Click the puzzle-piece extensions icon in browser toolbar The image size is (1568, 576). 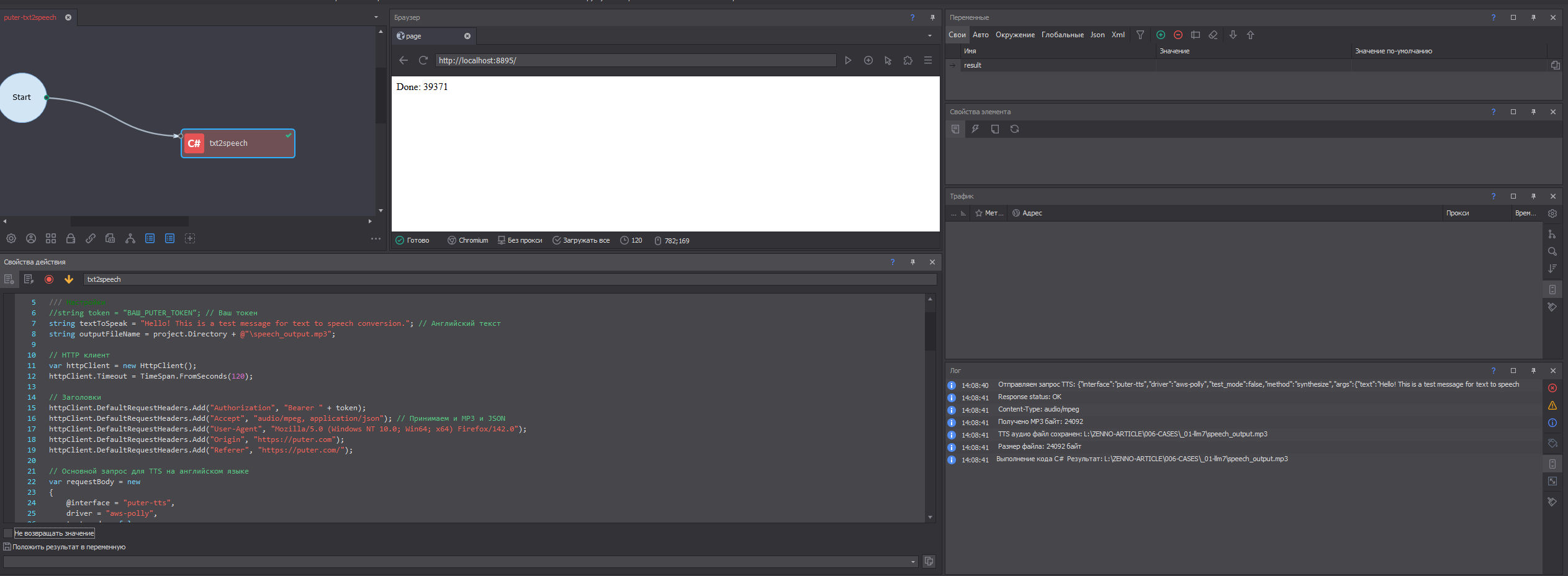pos(908,60)
